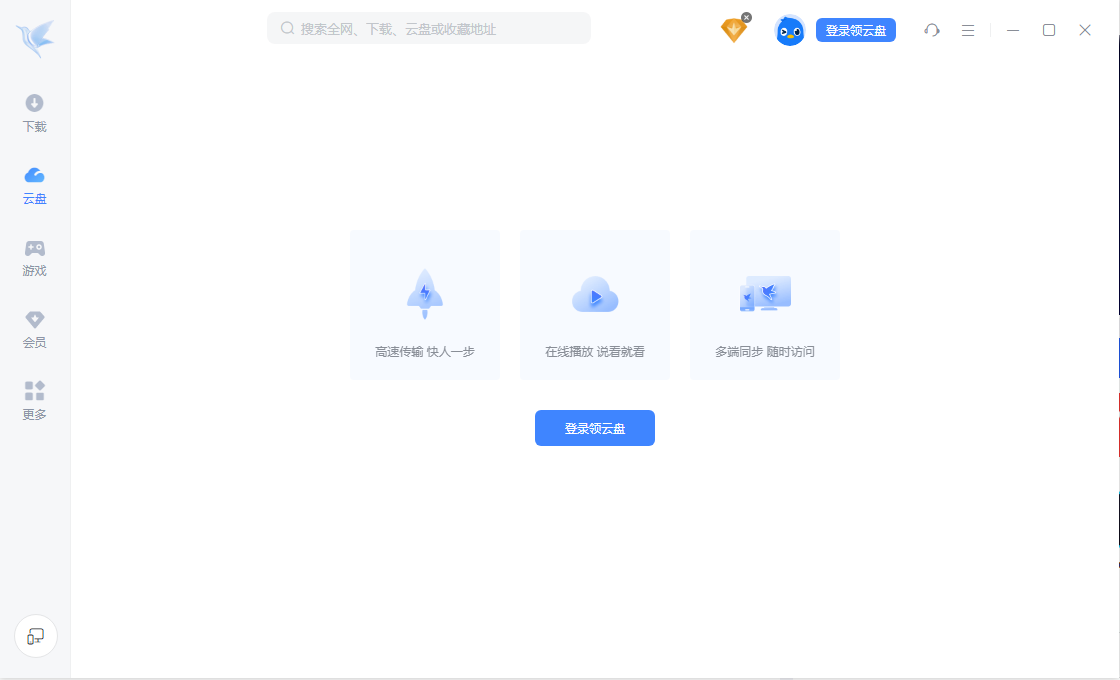Open the 更多 more section in sidebar
The height and width of the screenshot is (680, 1120).
coord(34,400)
